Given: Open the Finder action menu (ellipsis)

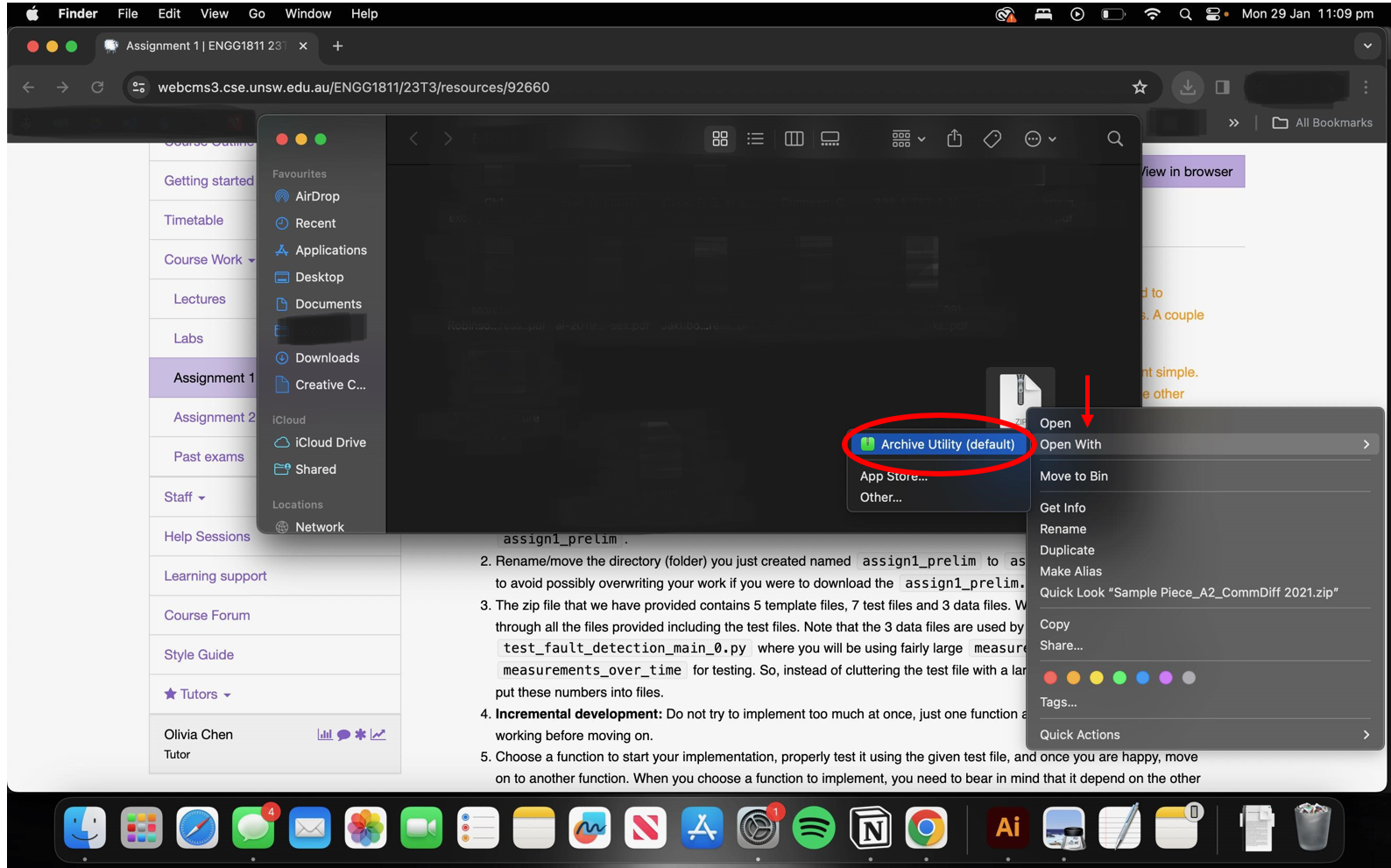Looking at the screenshot, I should 1040,138.
